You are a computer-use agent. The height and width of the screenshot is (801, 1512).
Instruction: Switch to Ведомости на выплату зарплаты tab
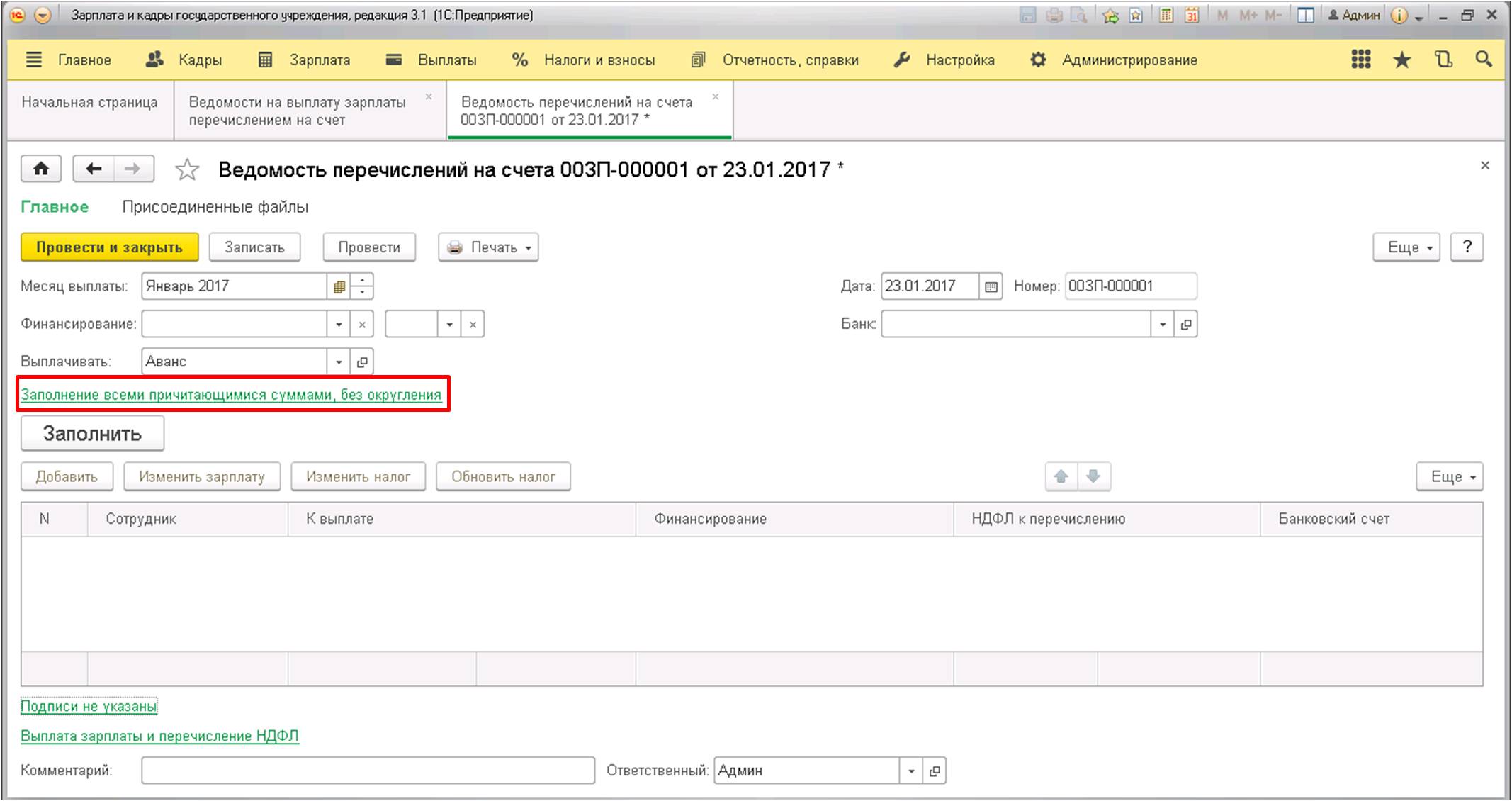tap(298, 111)
